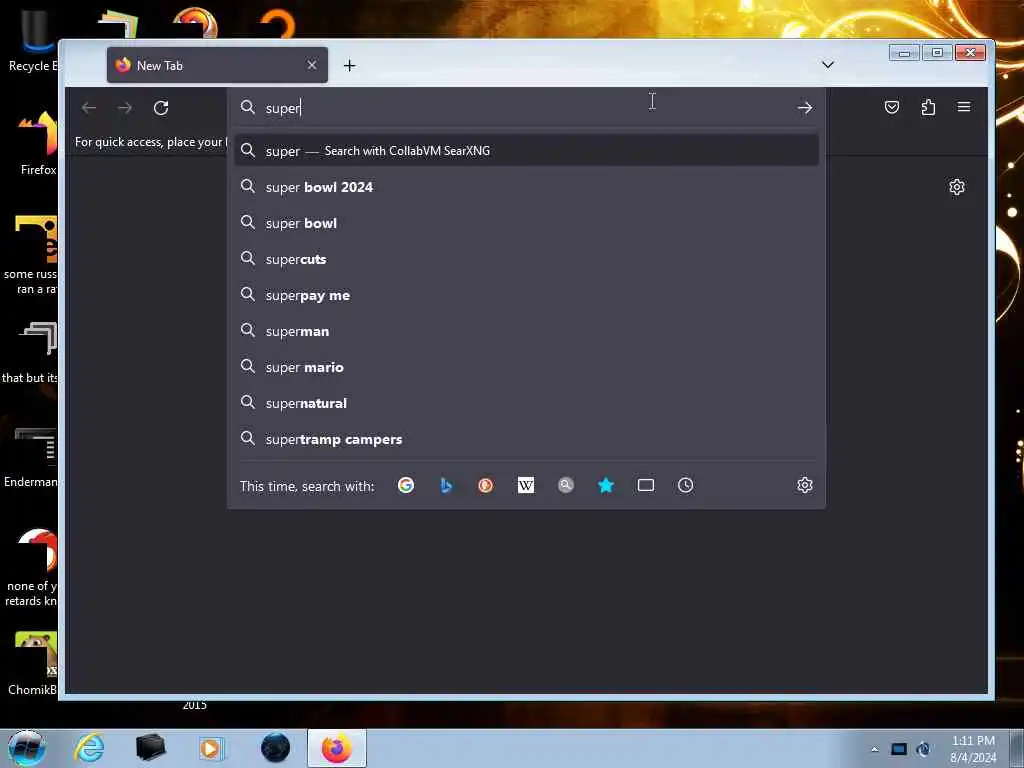
Task: Open the Windows Start orb
Action: coord(27,748)
